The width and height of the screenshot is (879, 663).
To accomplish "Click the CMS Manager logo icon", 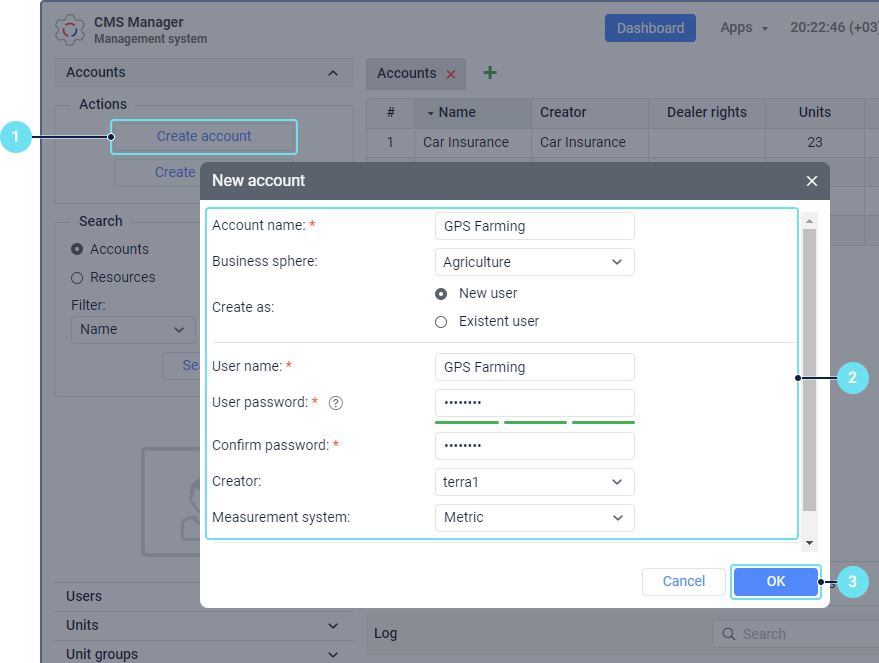I will 69,31.
